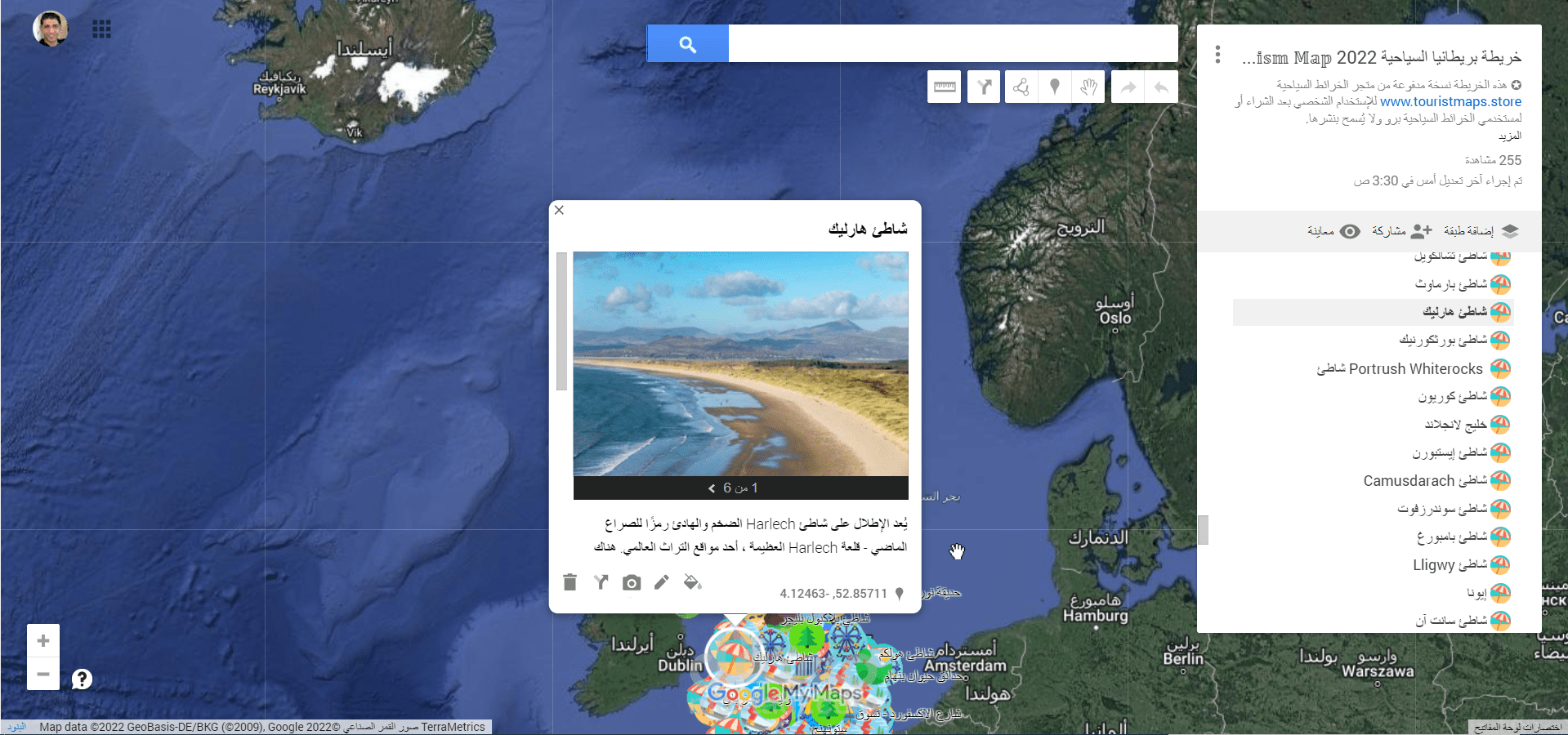Open keyboard shortcuts اختصارات لوحة المفاتيح
This screenshot has height=735, width=1568.
click(x=1518, y=727)
